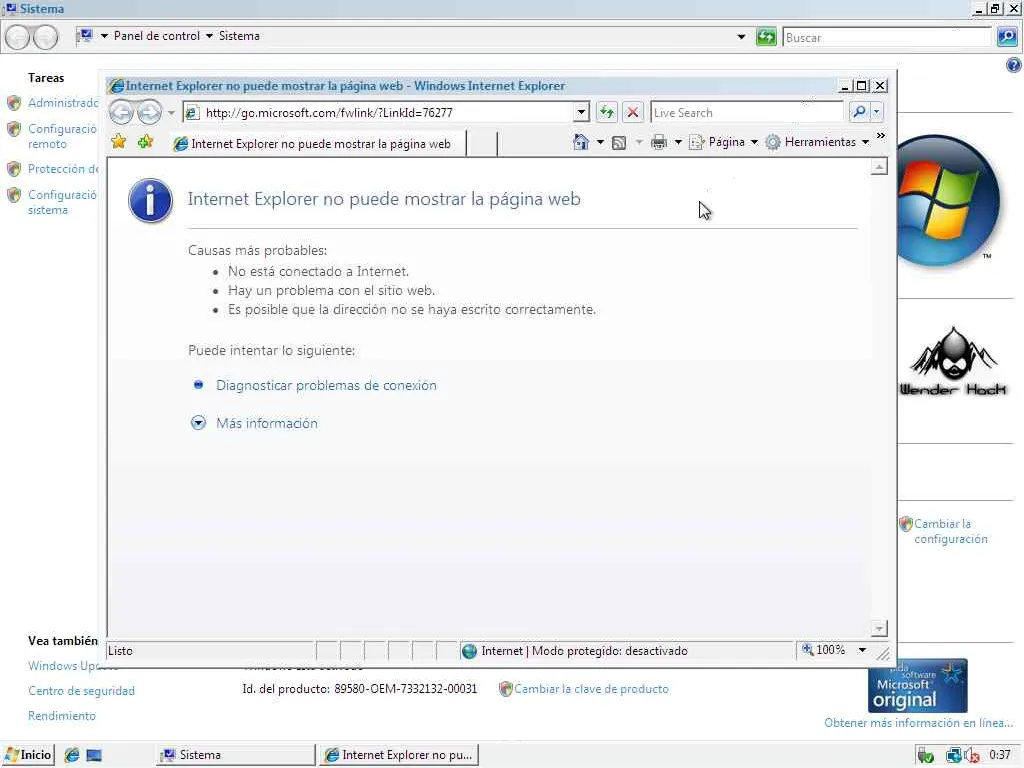Open Panel de control breadcrumb dropdown
This screenshot has width=1024, height=768.
coord(209,36)
